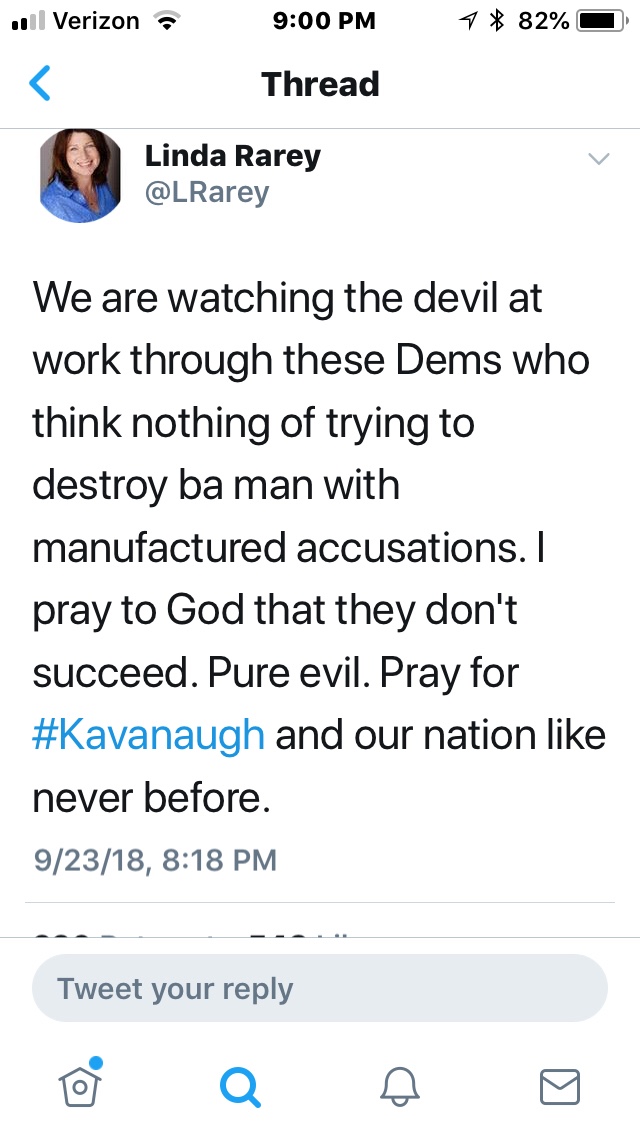Expand the tweet options chevron
This screenshot has width=640, height=1136.
(598, 159)
